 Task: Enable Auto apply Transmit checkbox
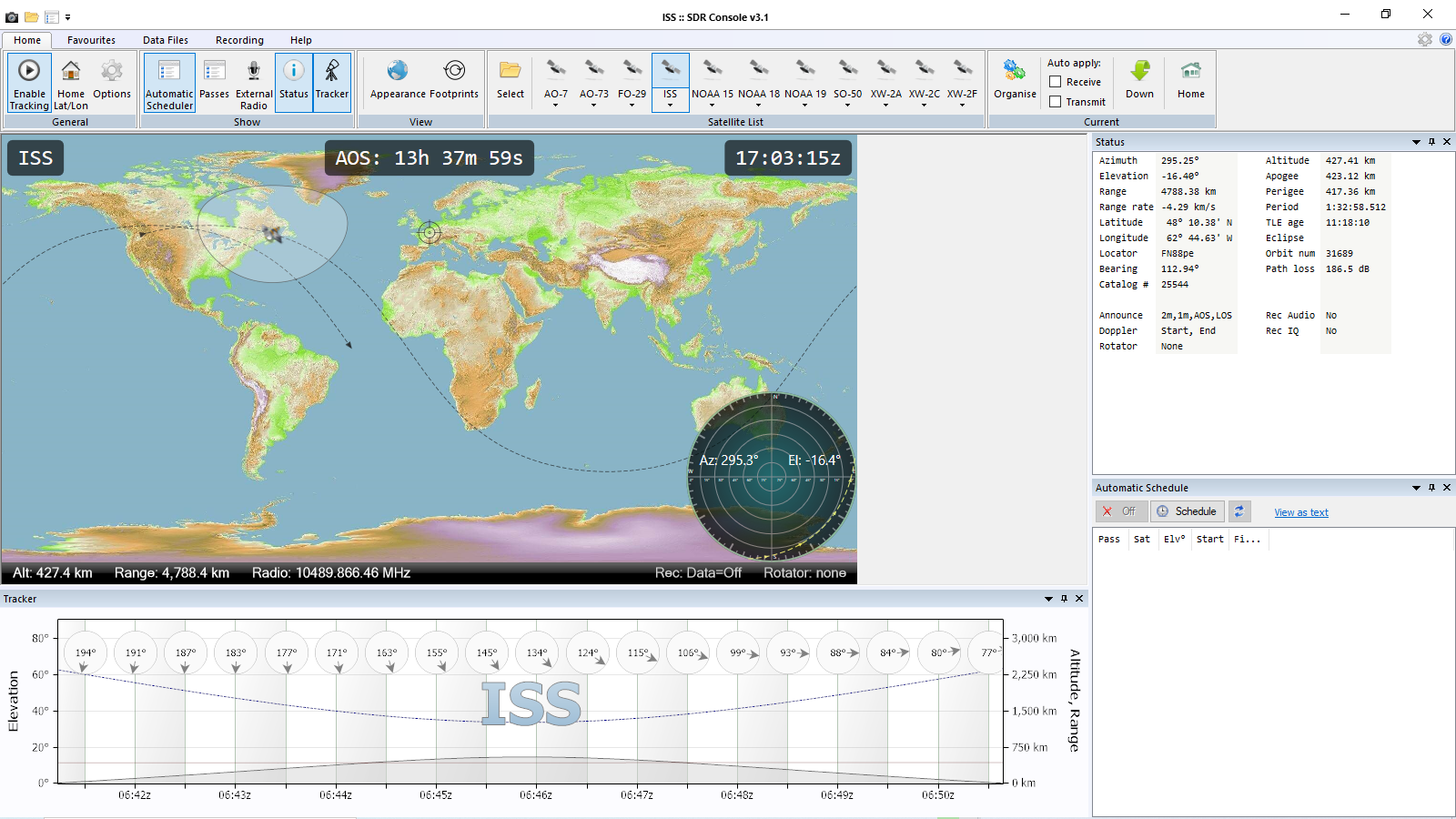click(1056, 102)
